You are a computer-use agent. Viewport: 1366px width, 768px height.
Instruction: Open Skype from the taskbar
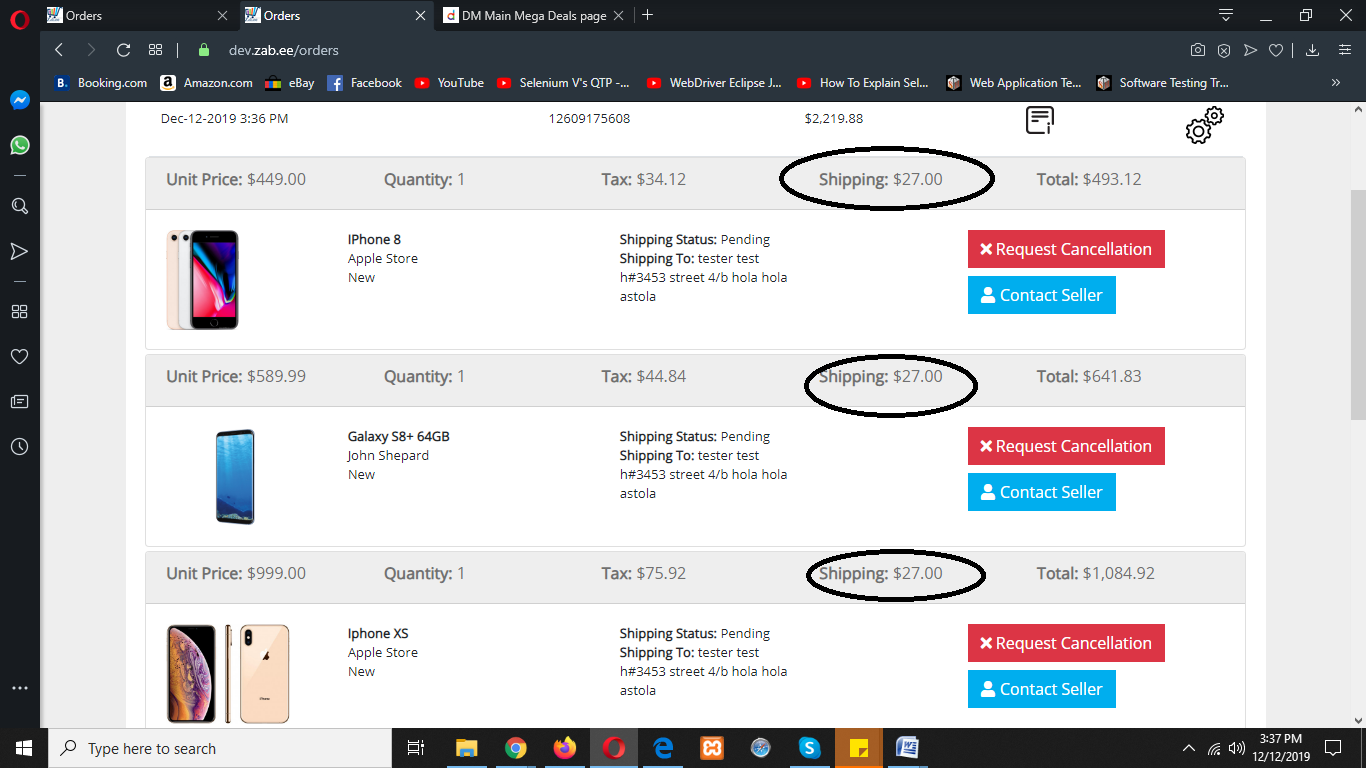click(810, 748)
